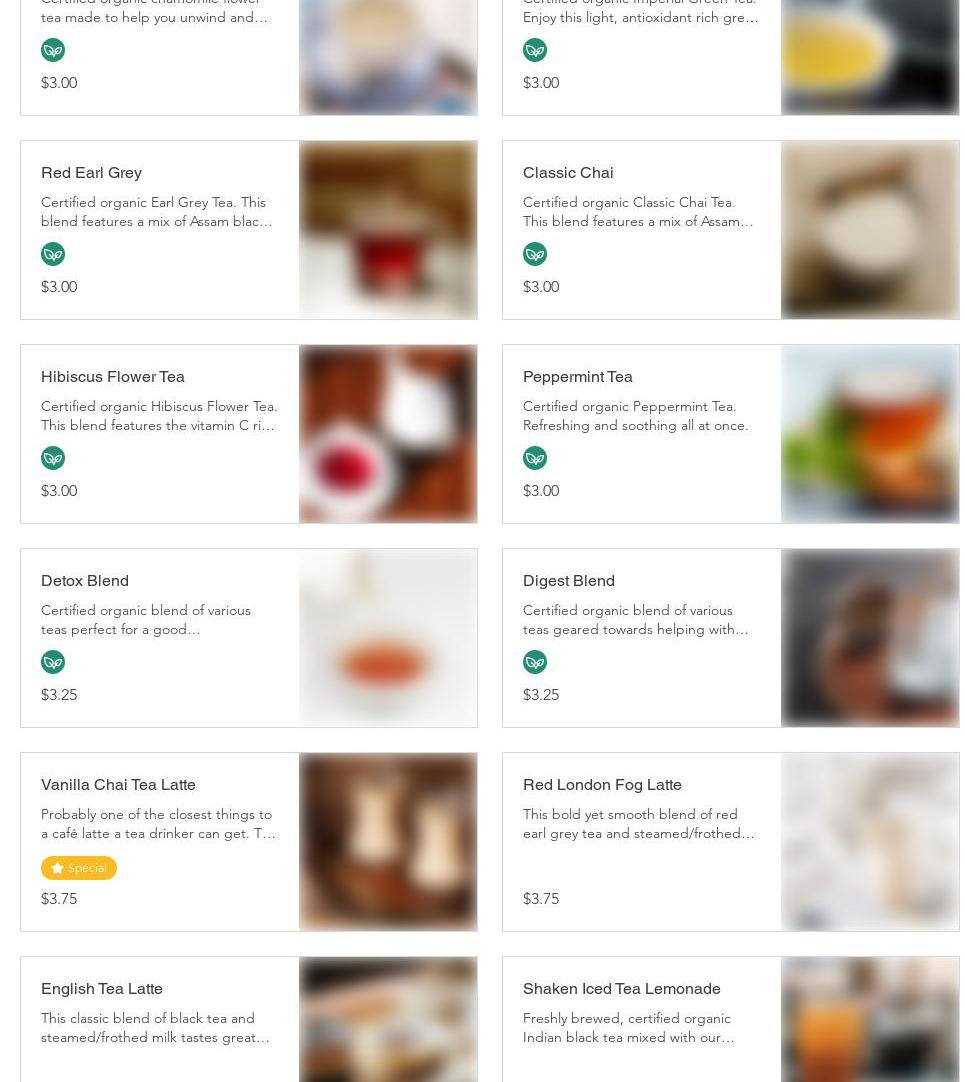The image size is (965, 1082).
Task: Click the organic leaf icon under Red Earl Grey
Action: pyautogui.click(x=53, y=254)
